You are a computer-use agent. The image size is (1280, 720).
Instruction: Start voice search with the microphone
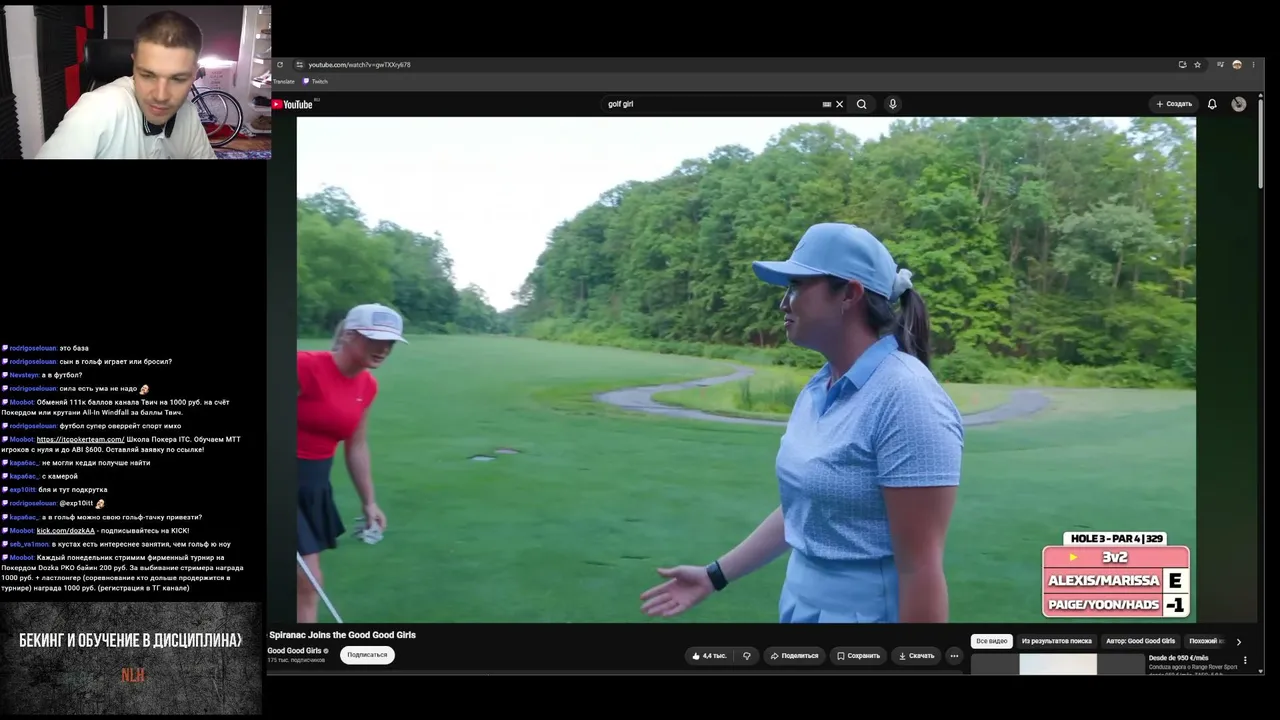(x=893, y=104)
